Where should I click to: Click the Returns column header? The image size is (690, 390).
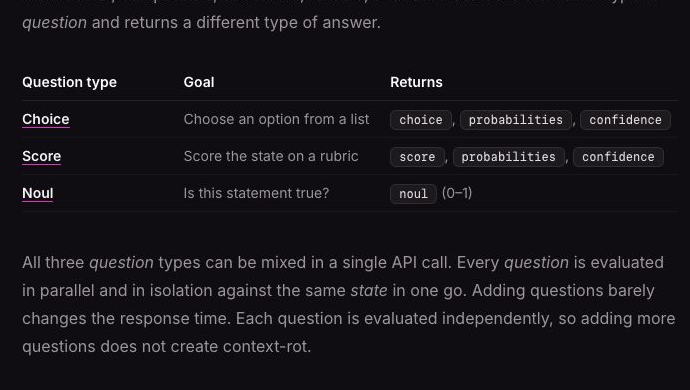pos(416,82)
